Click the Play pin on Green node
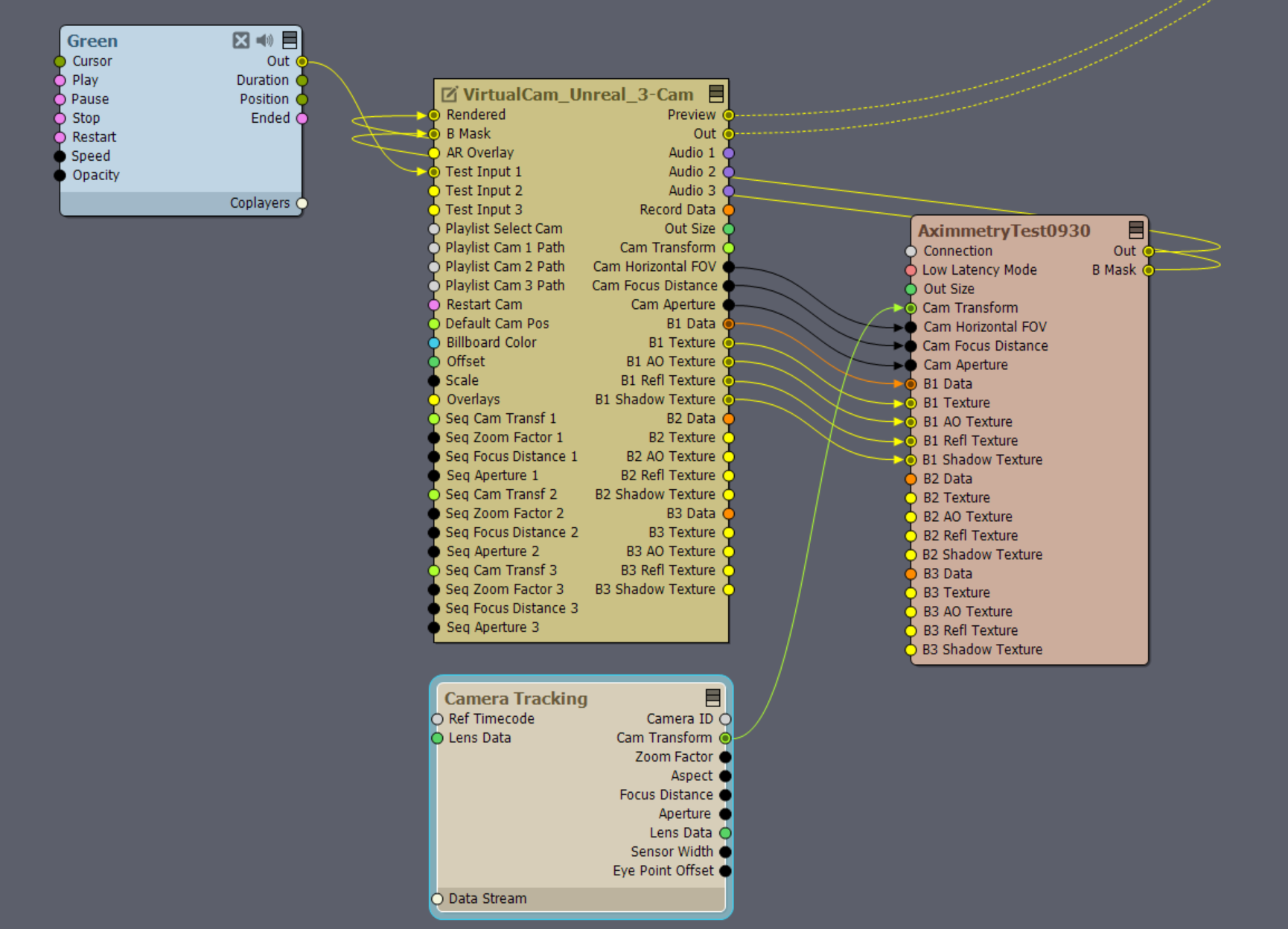 tap(60, 80)
